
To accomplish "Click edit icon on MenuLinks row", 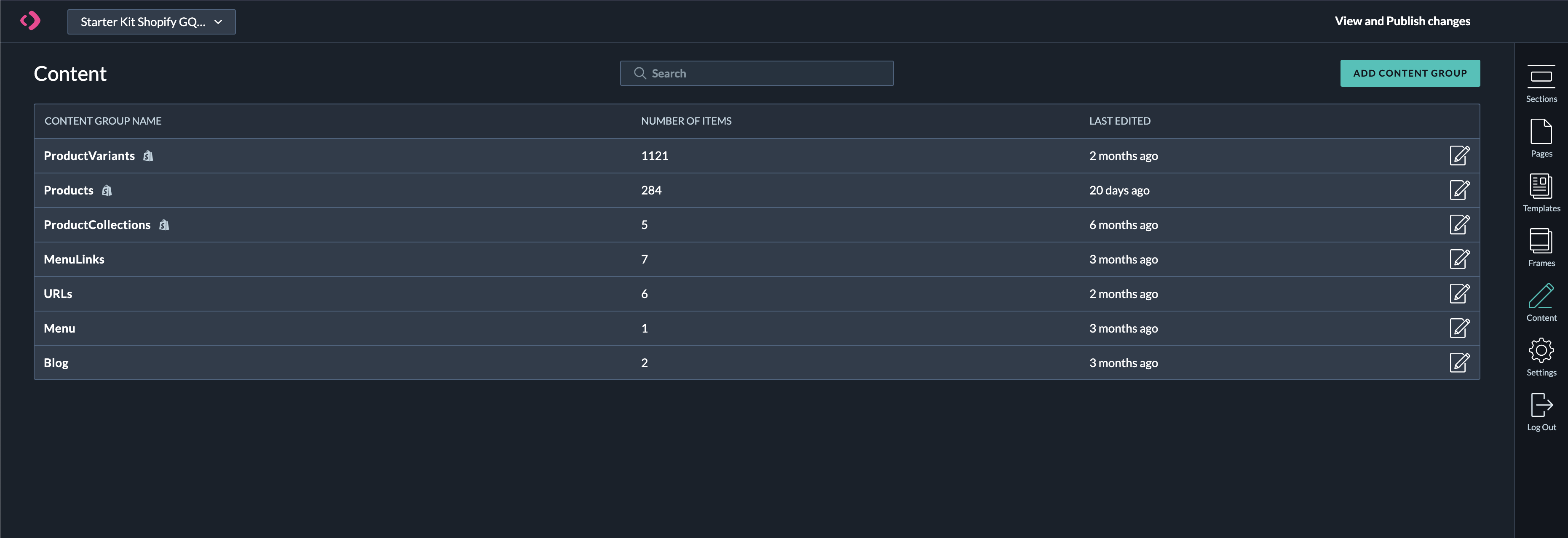I will [x=1459, y=260].
